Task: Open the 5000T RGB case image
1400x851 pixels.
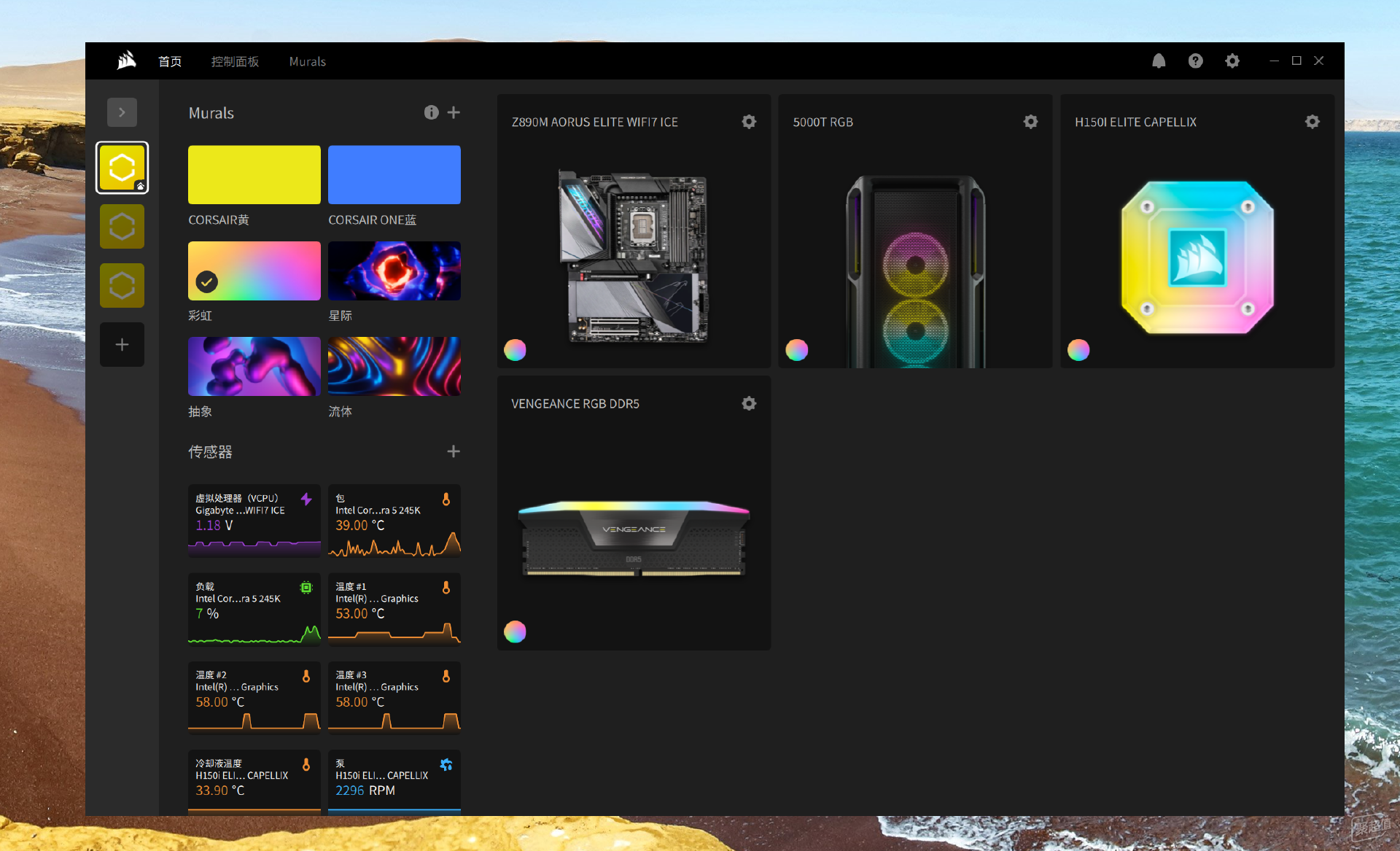Action: (x=915, y=271)
